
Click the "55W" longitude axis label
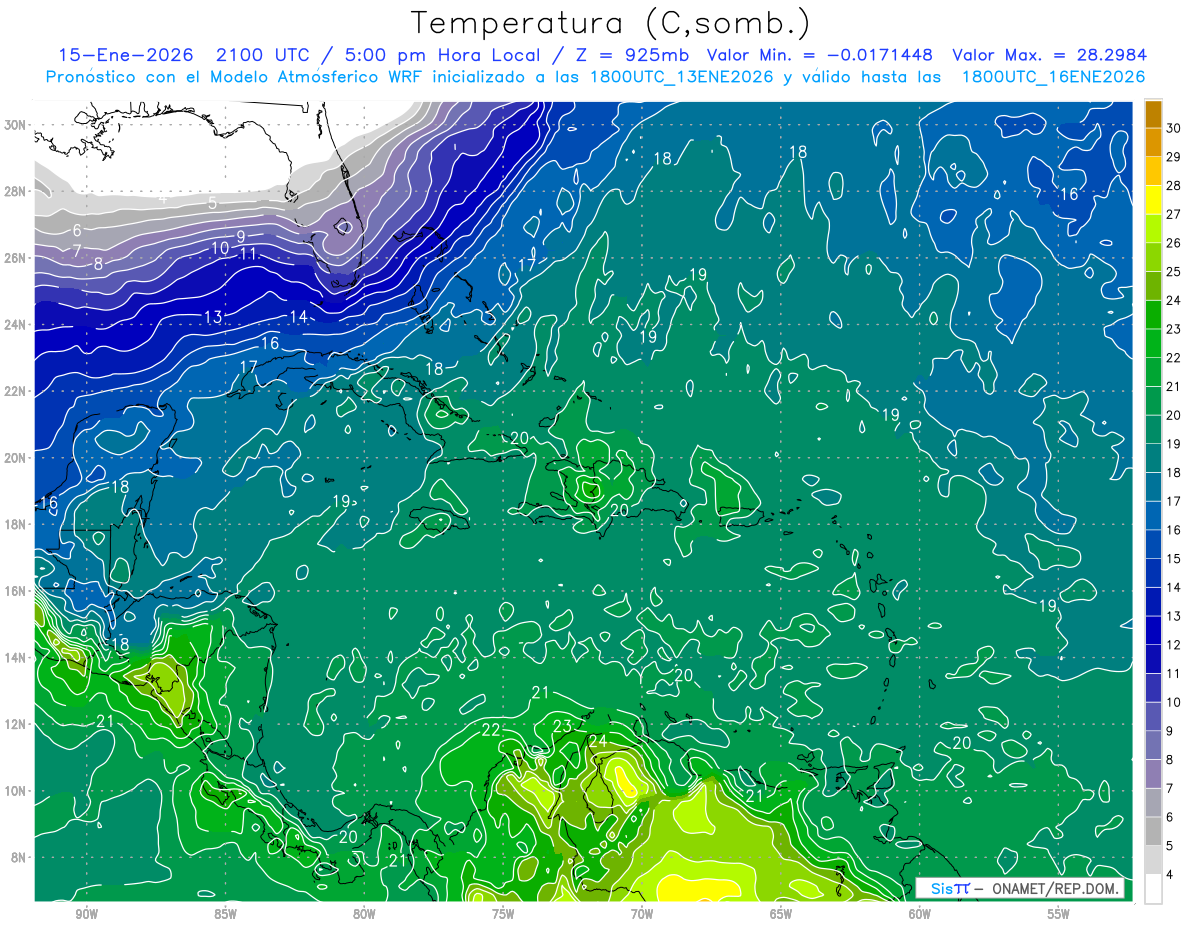[x=1059, y=914]
